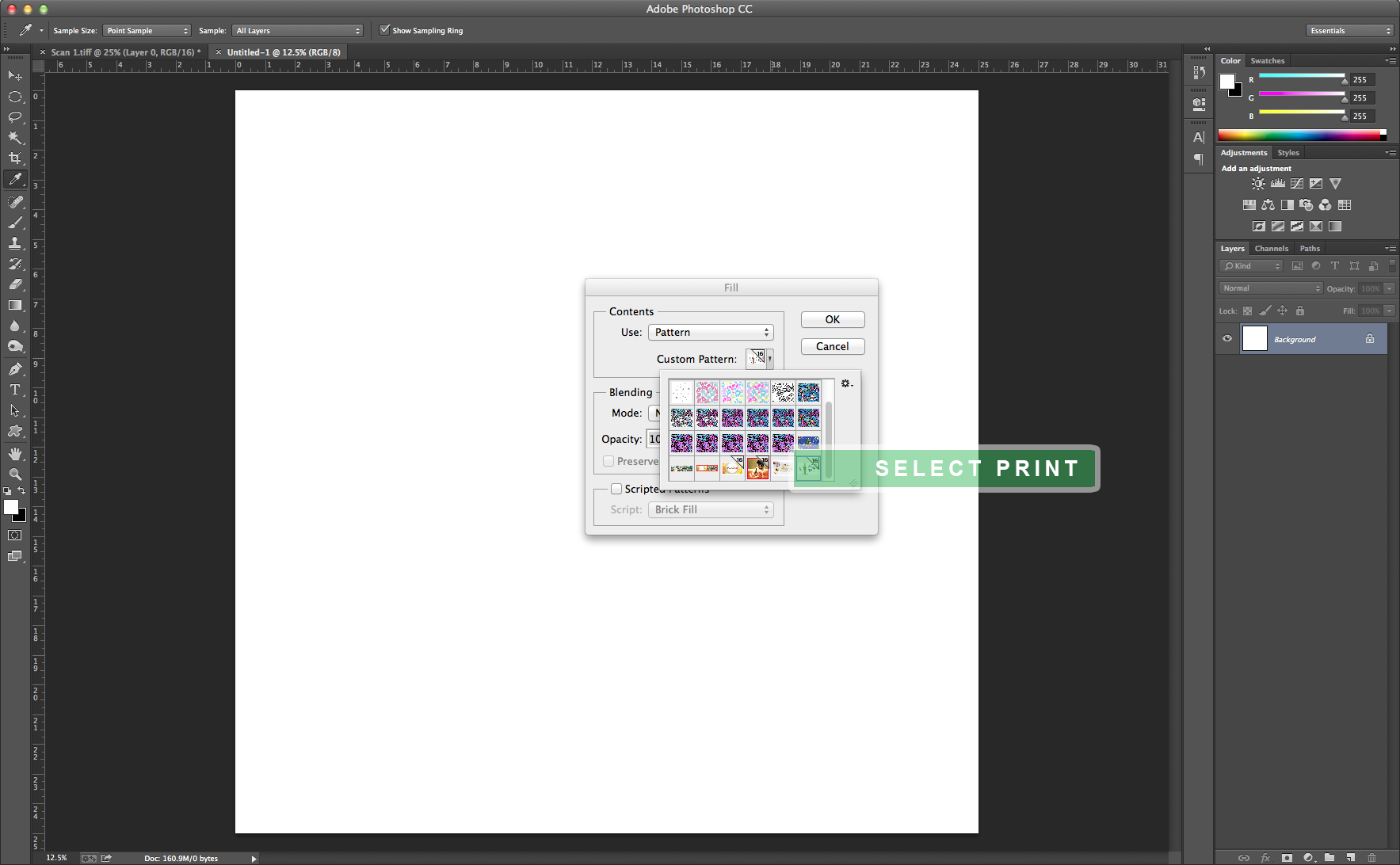Select the Untitled-1 document tab
Image resolution: width=1400 pixels, height=865 pixels.
click(x=284, y=52)
